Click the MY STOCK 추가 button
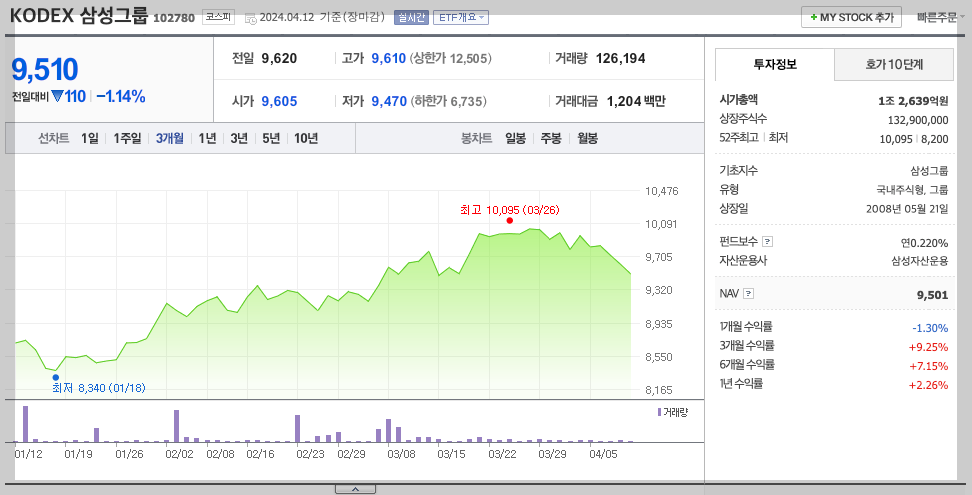Viewport: 972px width, 495px height. [851, 17]
